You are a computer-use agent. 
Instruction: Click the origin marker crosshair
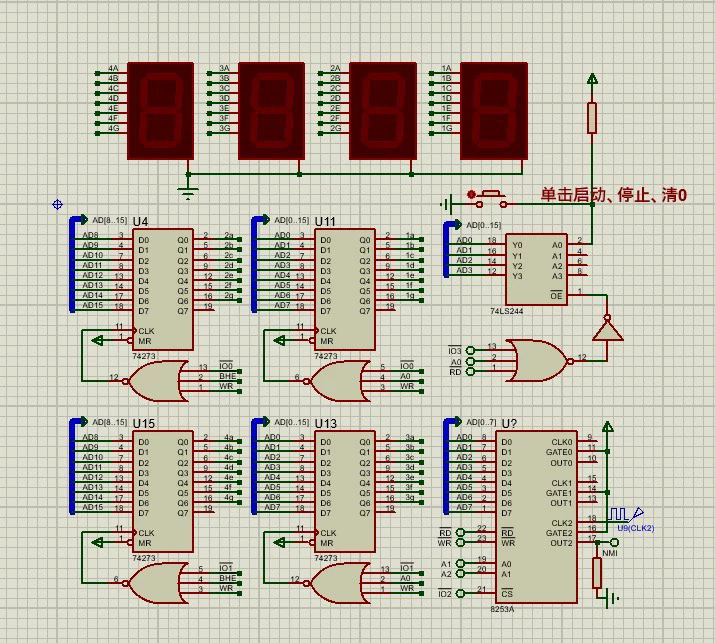pos(57,204)
